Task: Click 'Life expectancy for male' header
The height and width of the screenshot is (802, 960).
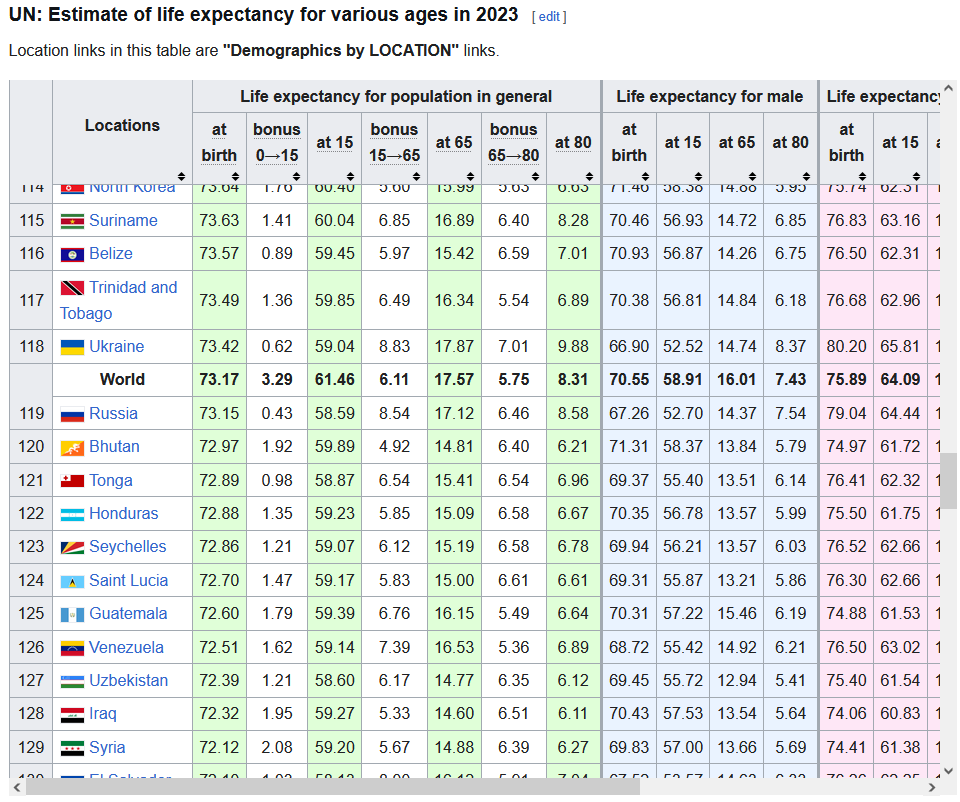Action: [x=710, y=96]
